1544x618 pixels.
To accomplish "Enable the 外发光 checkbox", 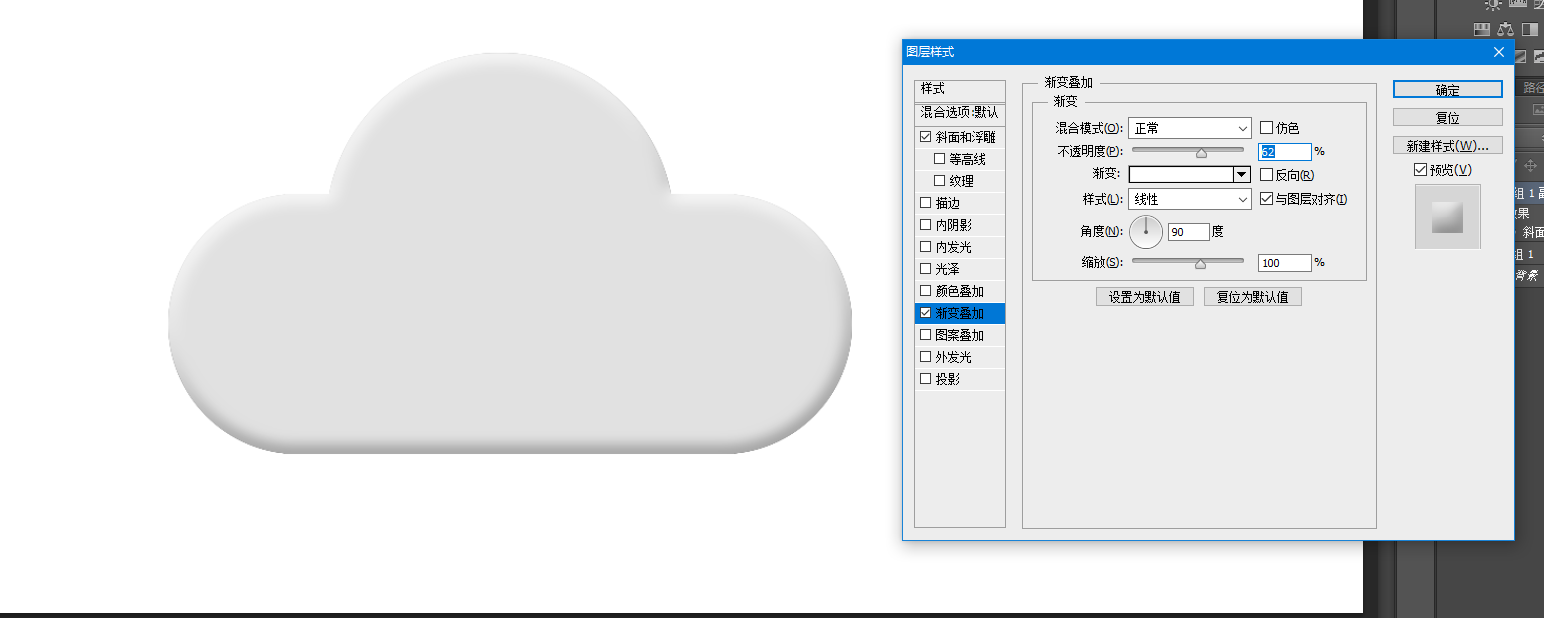I will [x=925, y=357].
